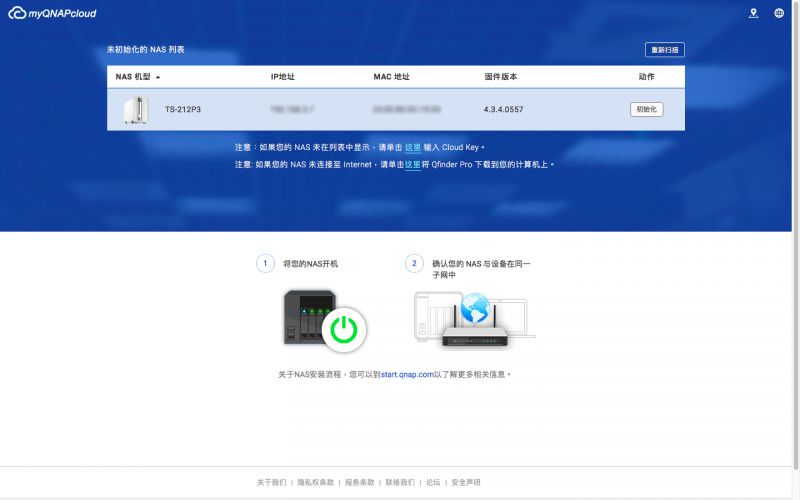Open the language globe icon
This screenshot has width=800, height=500.
coord(779,13)
